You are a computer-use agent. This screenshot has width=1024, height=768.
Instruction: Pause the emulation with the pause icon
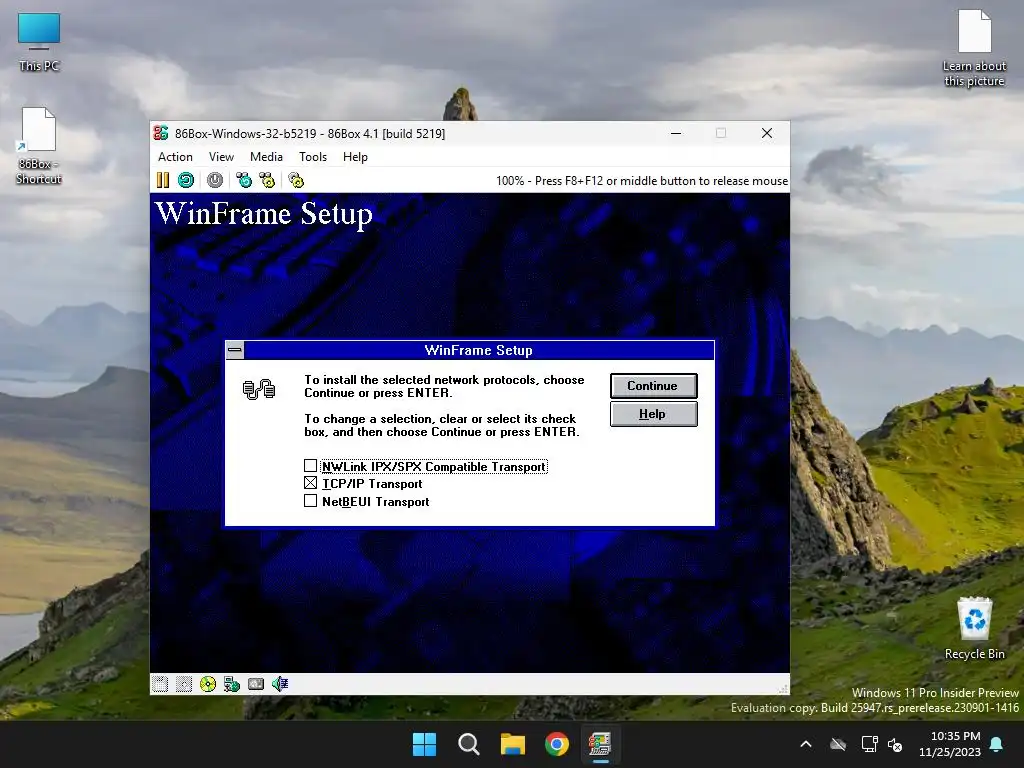[163, 180]
